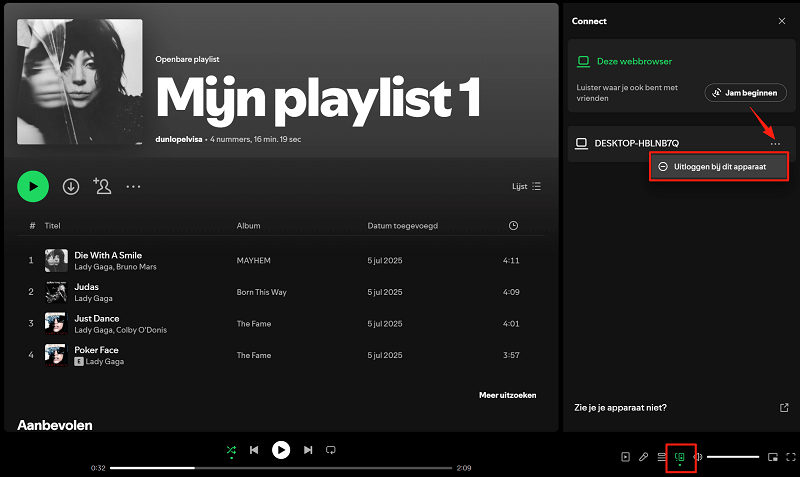
Task: Invite collaborators with the add-person icon
Action: [102, 186]
